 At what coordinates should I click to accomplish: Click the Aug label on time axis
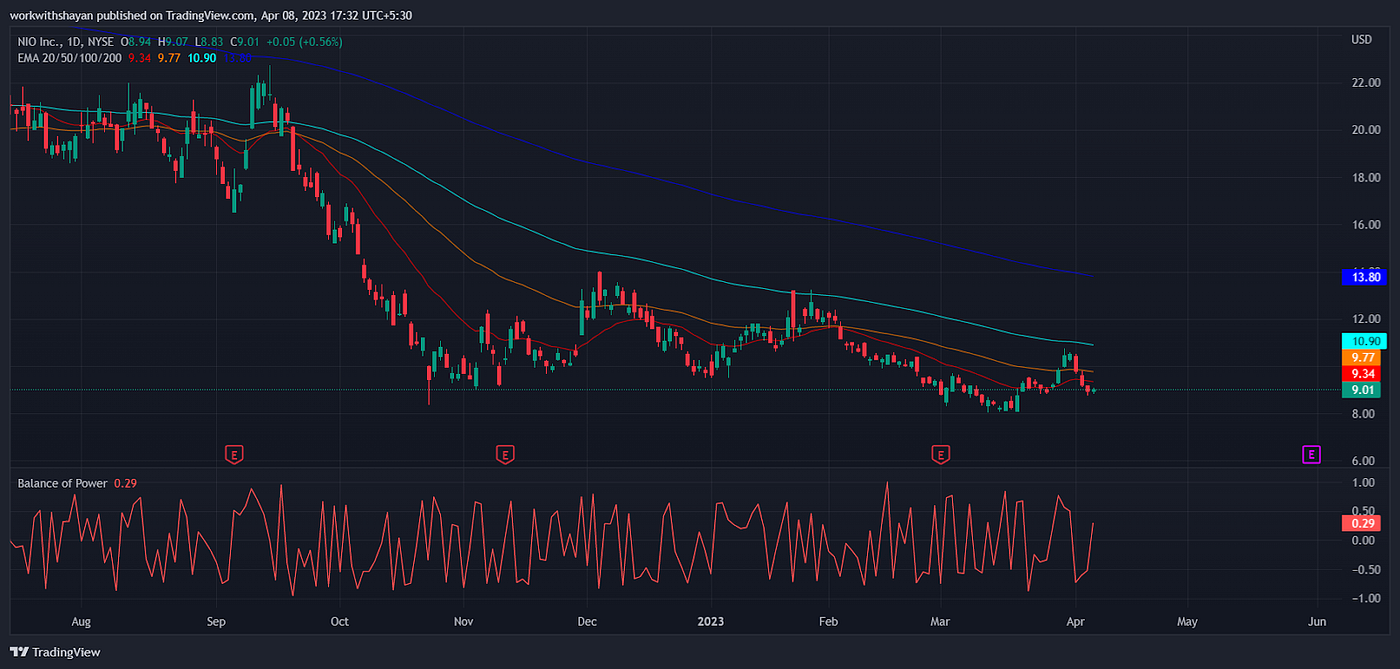pyautogui.click(x=82, y=622)
